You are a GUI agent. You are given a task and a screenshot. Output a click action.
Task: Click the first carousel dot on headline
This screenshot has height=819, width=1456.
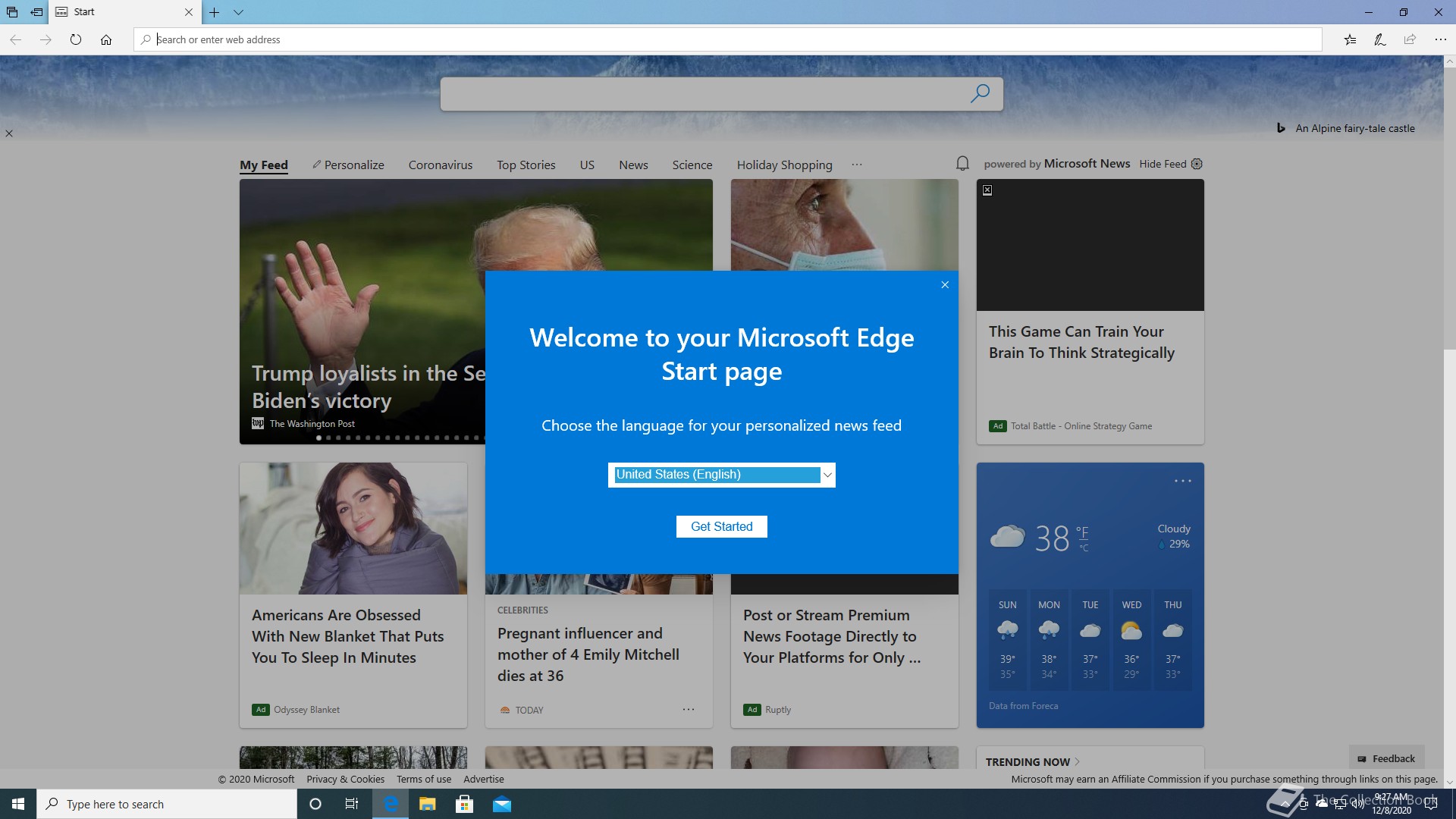pos(319,438)
